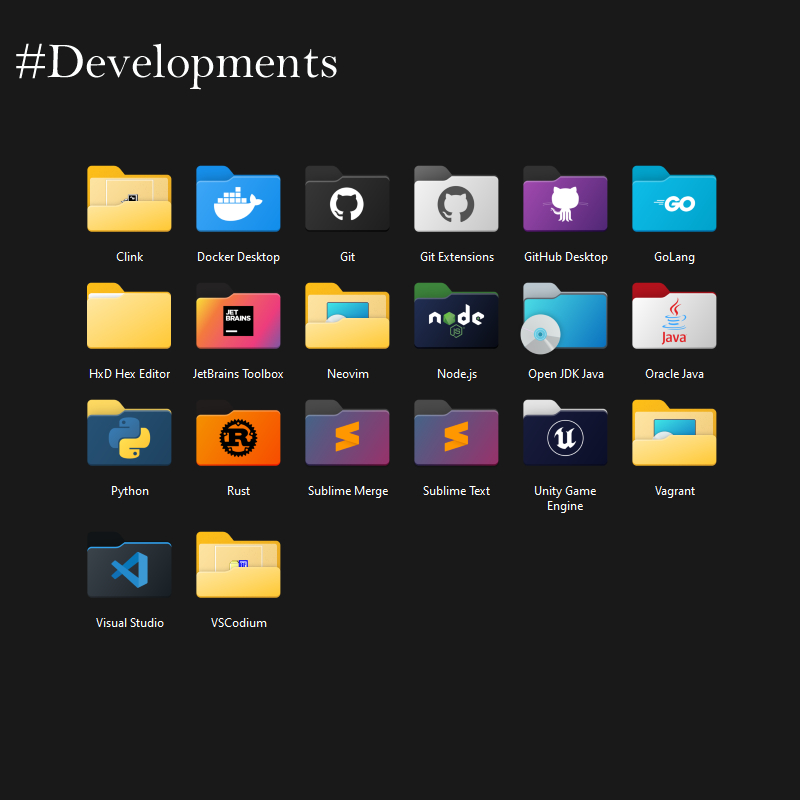Click the Open JDK Java folder
The height and width of the screenshot is (800, 800).
(x=565, y=317)
